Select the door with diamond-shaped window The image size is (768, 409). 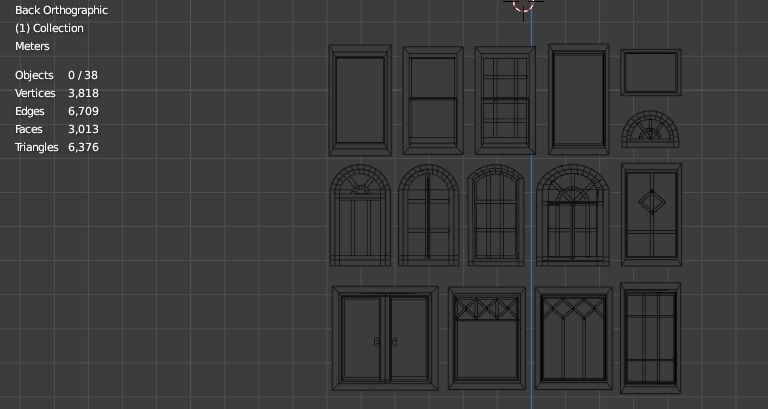(x=651, y=215)
